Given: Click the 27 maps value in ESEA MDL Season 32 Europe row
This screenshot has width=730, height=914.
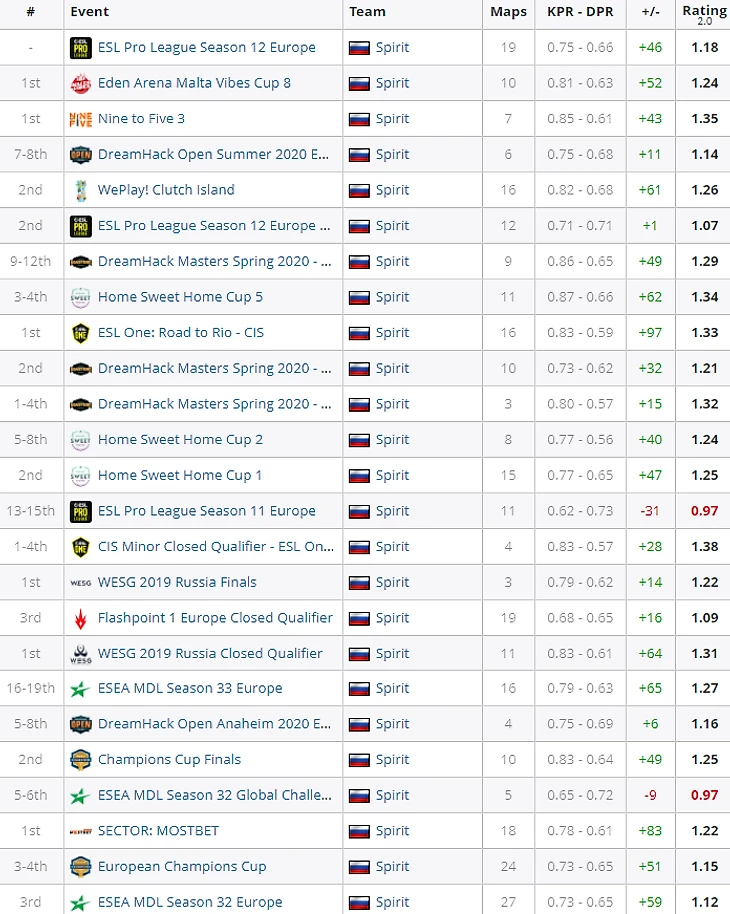Looking at the screenshot, I should tap(508, 902).
